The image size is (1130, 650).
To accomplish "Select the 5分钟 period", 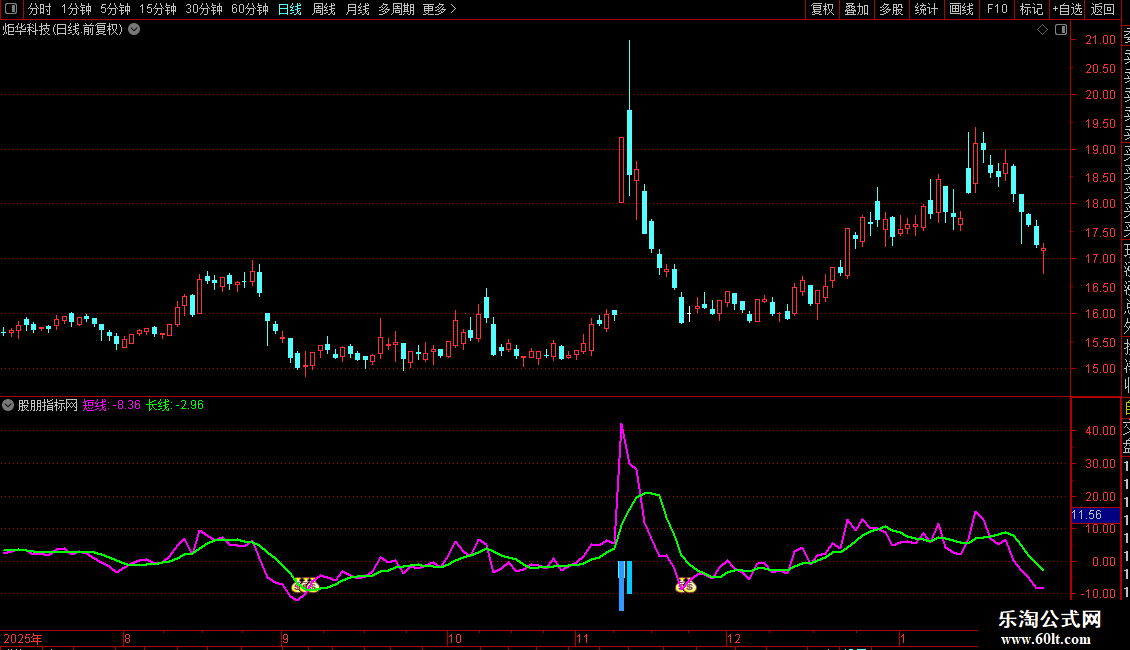I will pos(115,9).
